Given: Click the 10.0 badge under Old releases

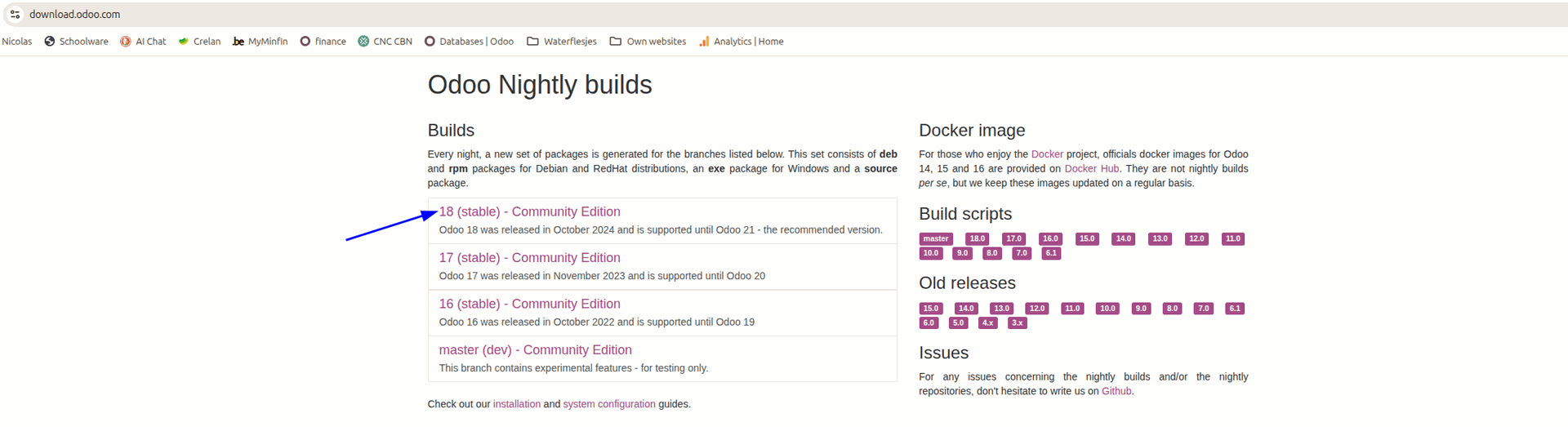Looking at the screenshot, I should pos(1107,309).
